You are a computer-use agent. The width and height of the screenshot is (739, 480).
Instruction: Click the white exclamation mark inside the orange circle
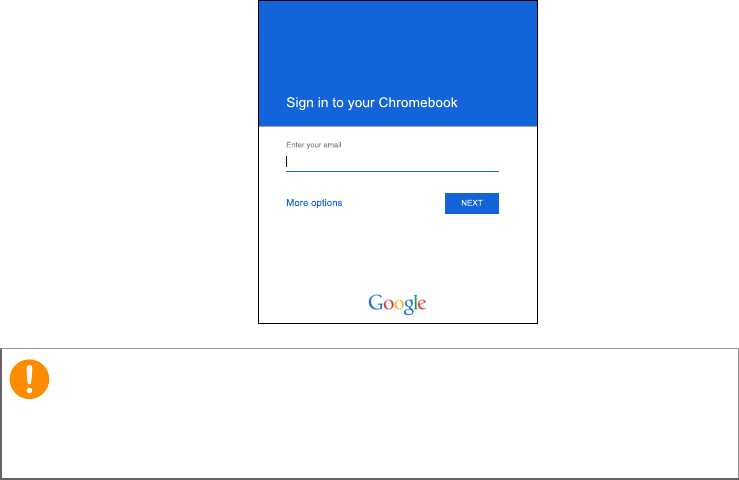point(29,379)
